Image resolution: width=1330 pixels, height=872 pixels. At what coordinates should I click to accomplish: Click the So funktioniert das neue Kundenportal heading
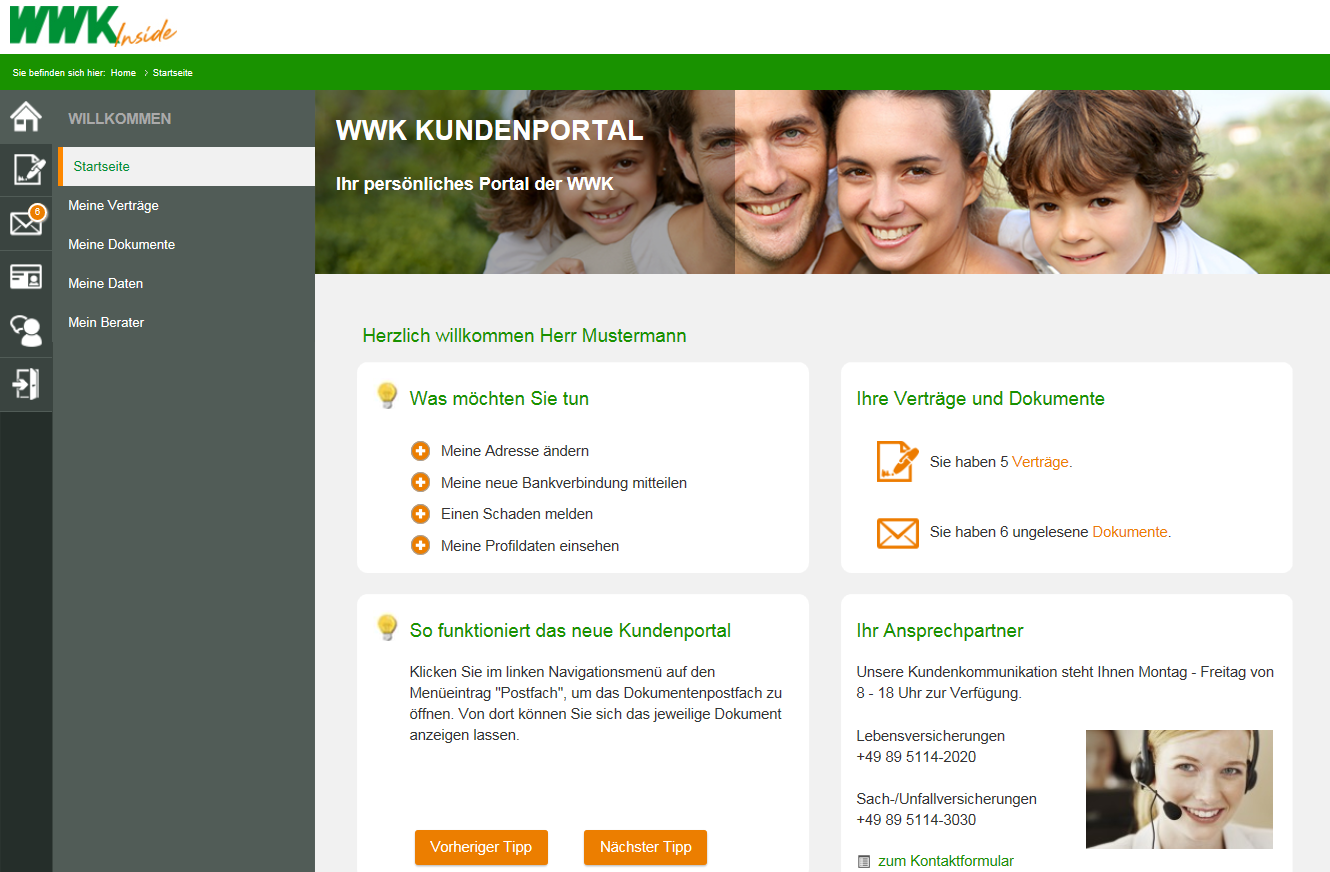(x=570, y=631)
